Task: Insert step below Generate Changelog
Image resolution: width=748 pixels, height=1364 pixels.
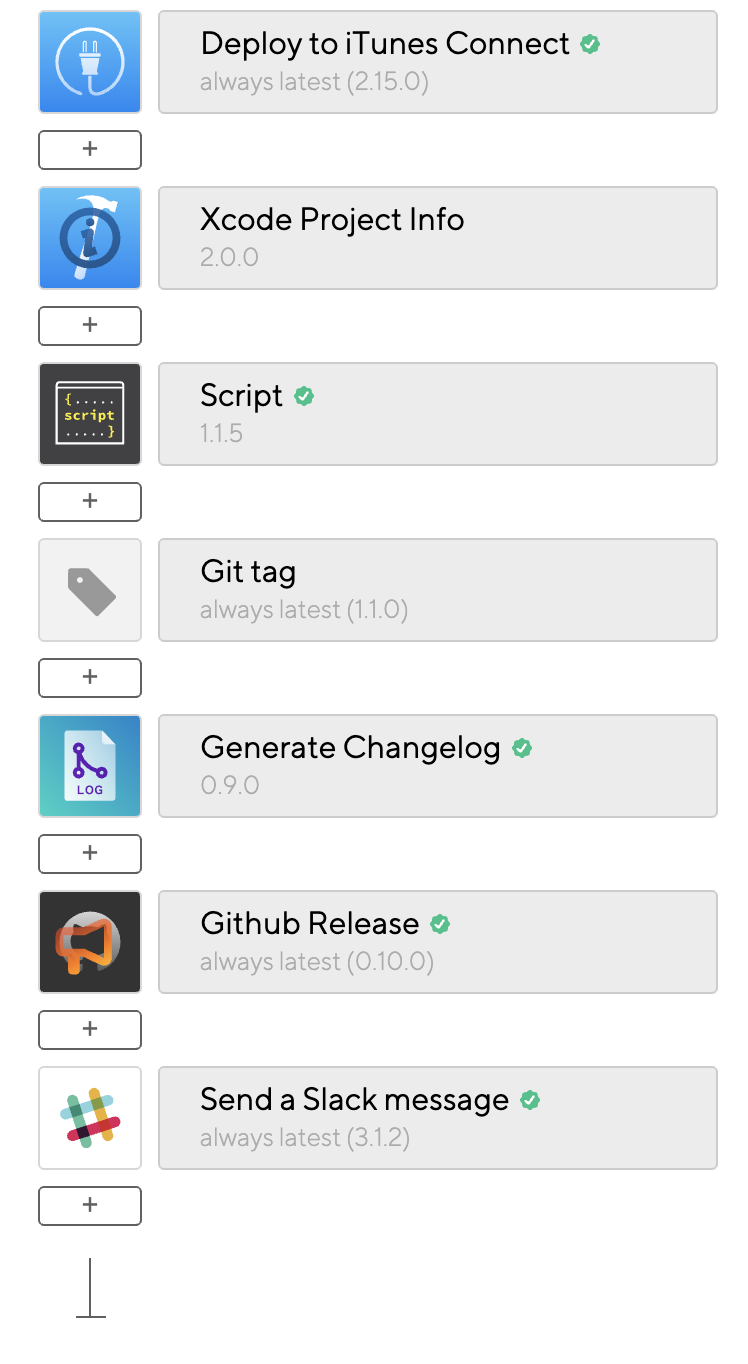Action: click(x=90, y=854)
